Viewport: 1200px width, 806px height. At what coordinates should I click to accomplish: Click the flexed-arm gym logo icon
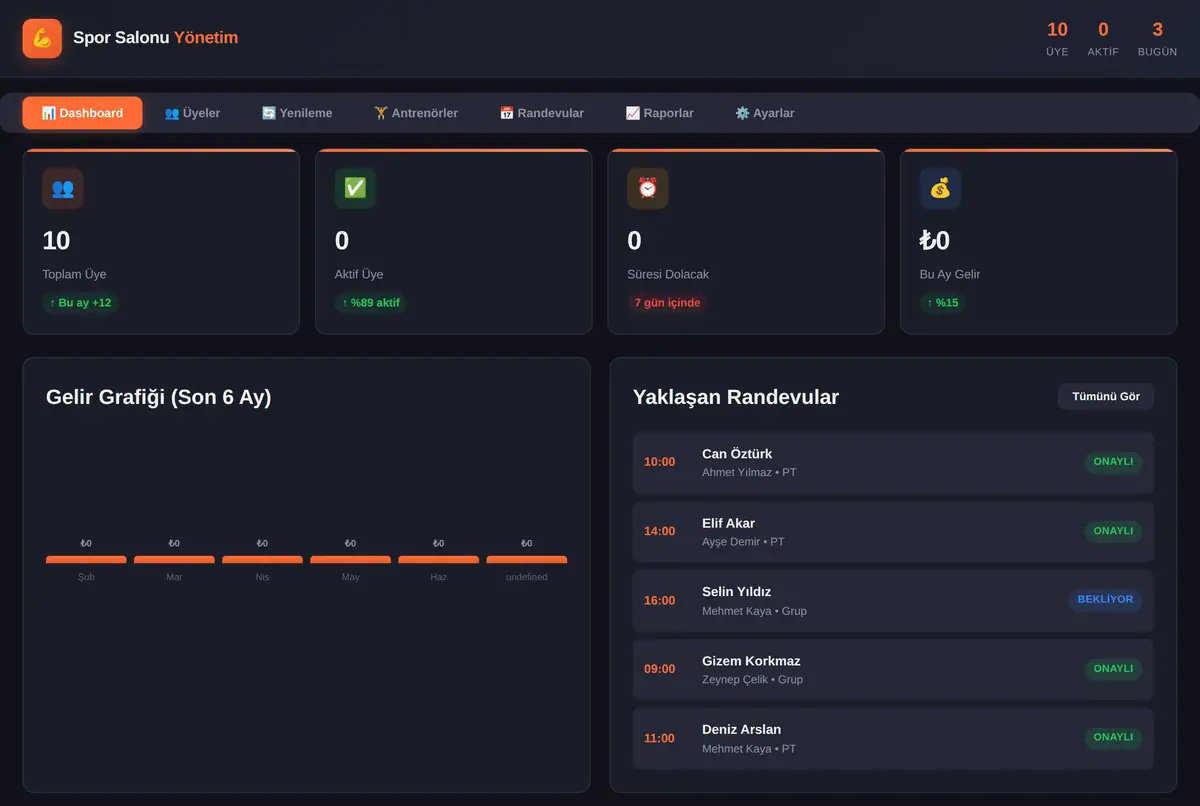point(42,38)
